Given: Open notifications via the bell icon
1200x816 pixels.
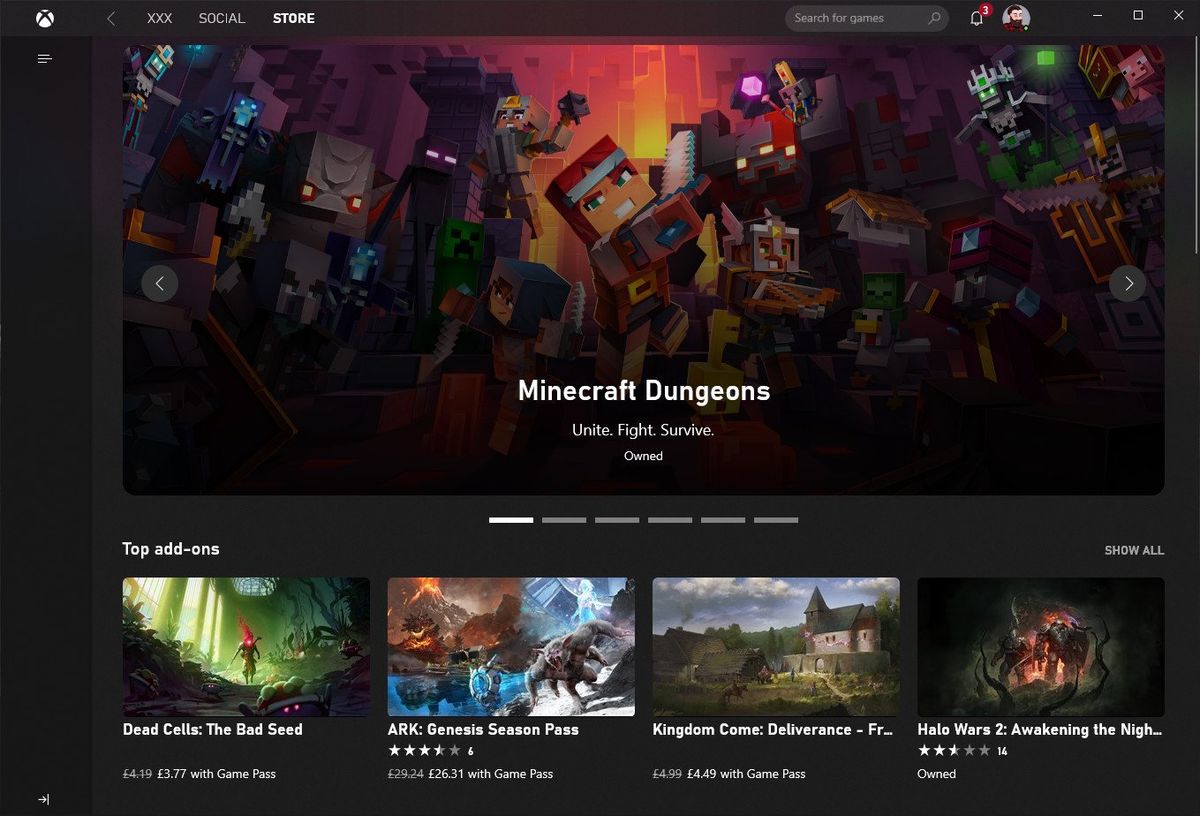Looking at the screenshot, I should (977, 17).
